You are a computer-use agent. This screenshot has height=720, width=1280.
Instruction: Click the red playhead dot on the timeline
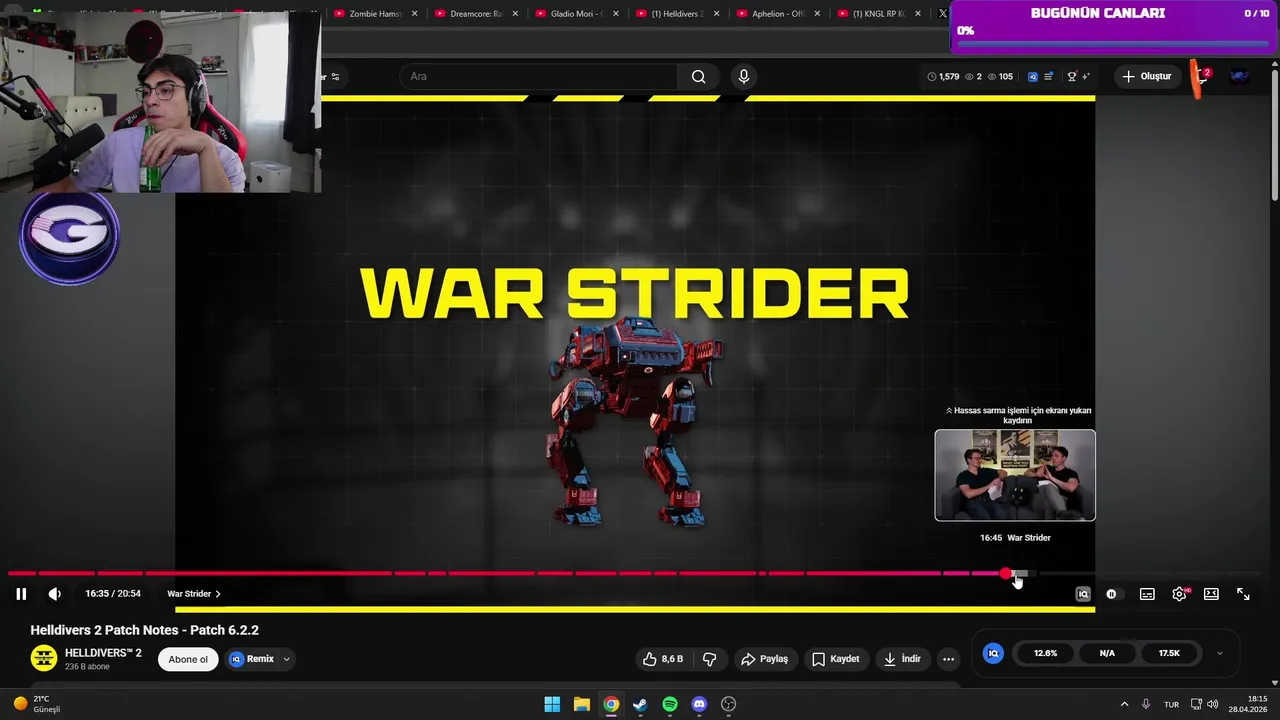click(x=1006, y=573)
